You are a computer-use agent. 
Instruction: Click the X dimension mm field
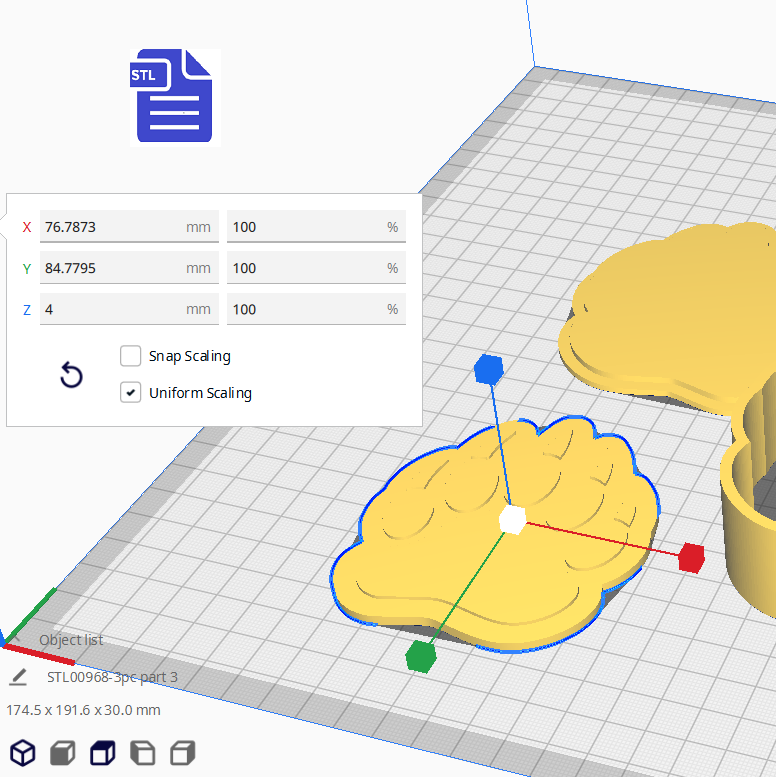coord(112,227)
